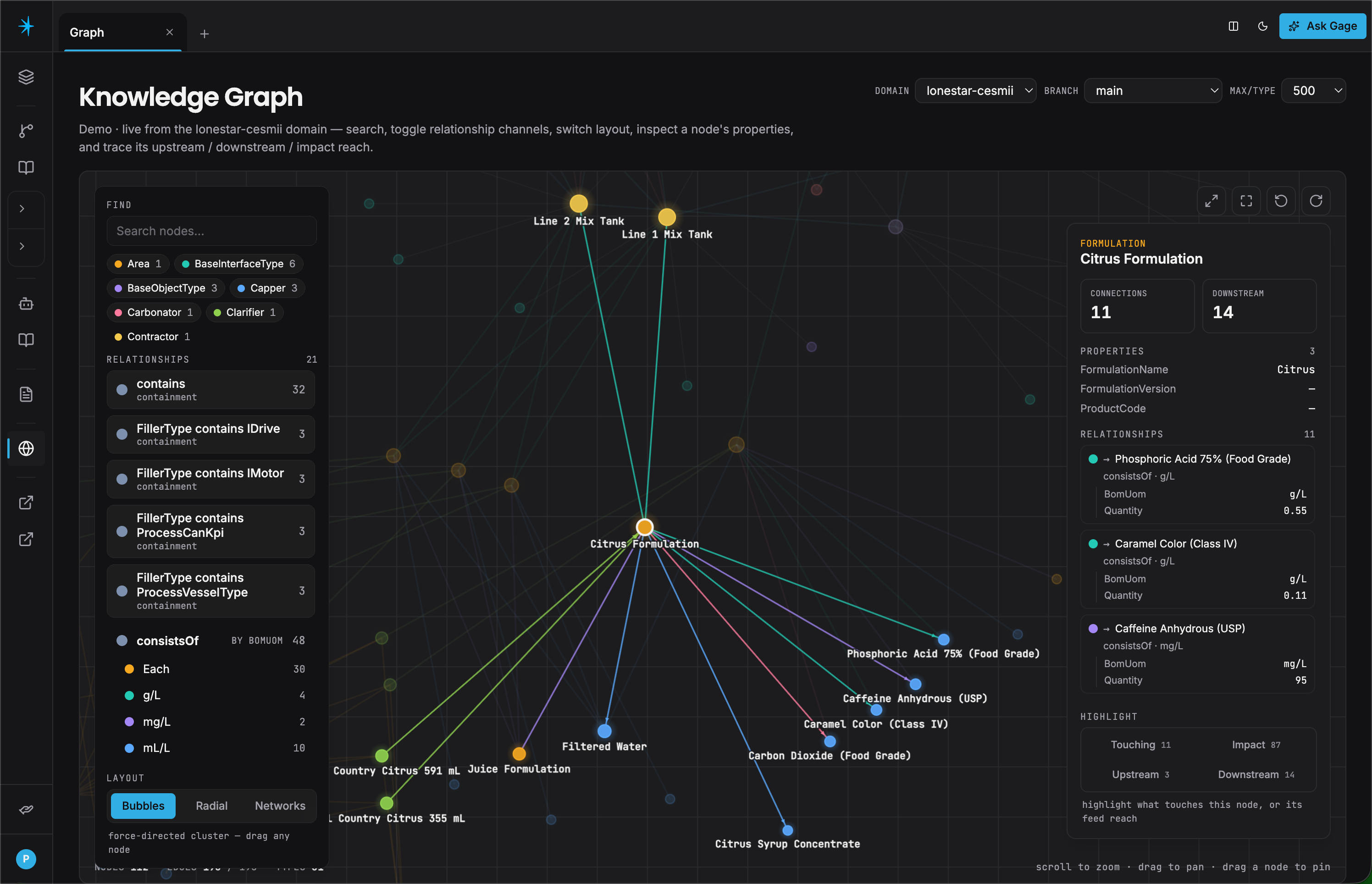Click the second external link sidebar icon
Image resolution: width=1372 pixels, height=884 pixels.
click(26, 539)
